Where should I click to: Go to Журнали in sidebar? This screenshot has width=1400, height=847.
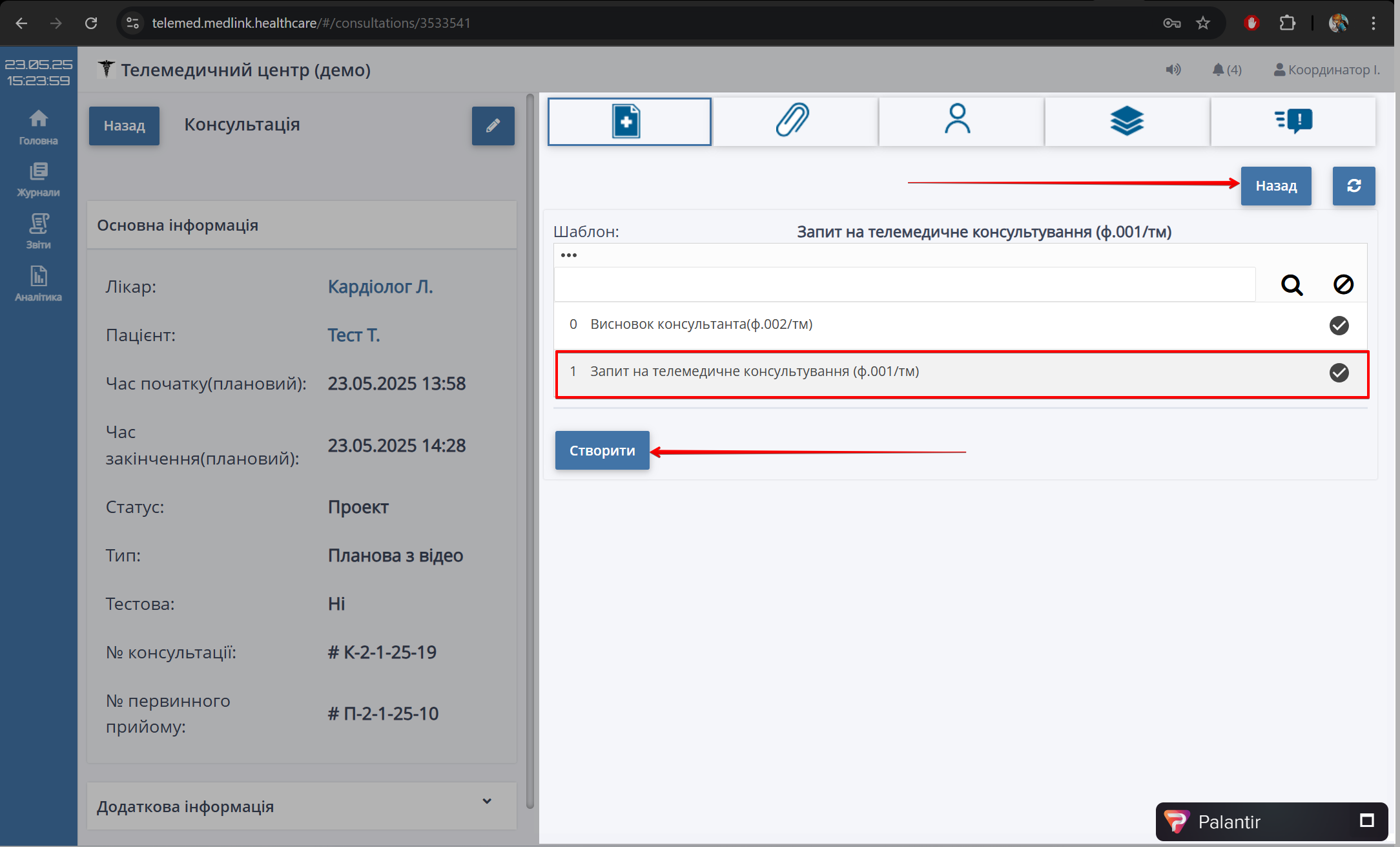38,180
